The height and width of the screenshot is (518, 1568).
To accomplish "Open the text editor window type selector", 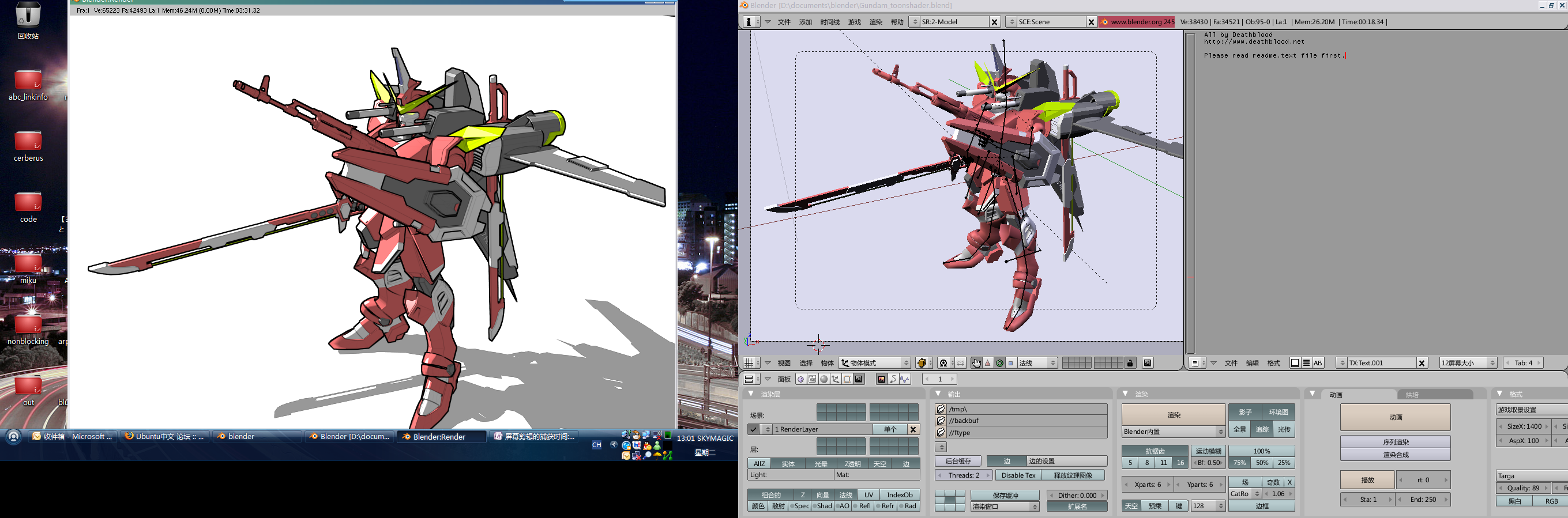I will [1197, 363].
